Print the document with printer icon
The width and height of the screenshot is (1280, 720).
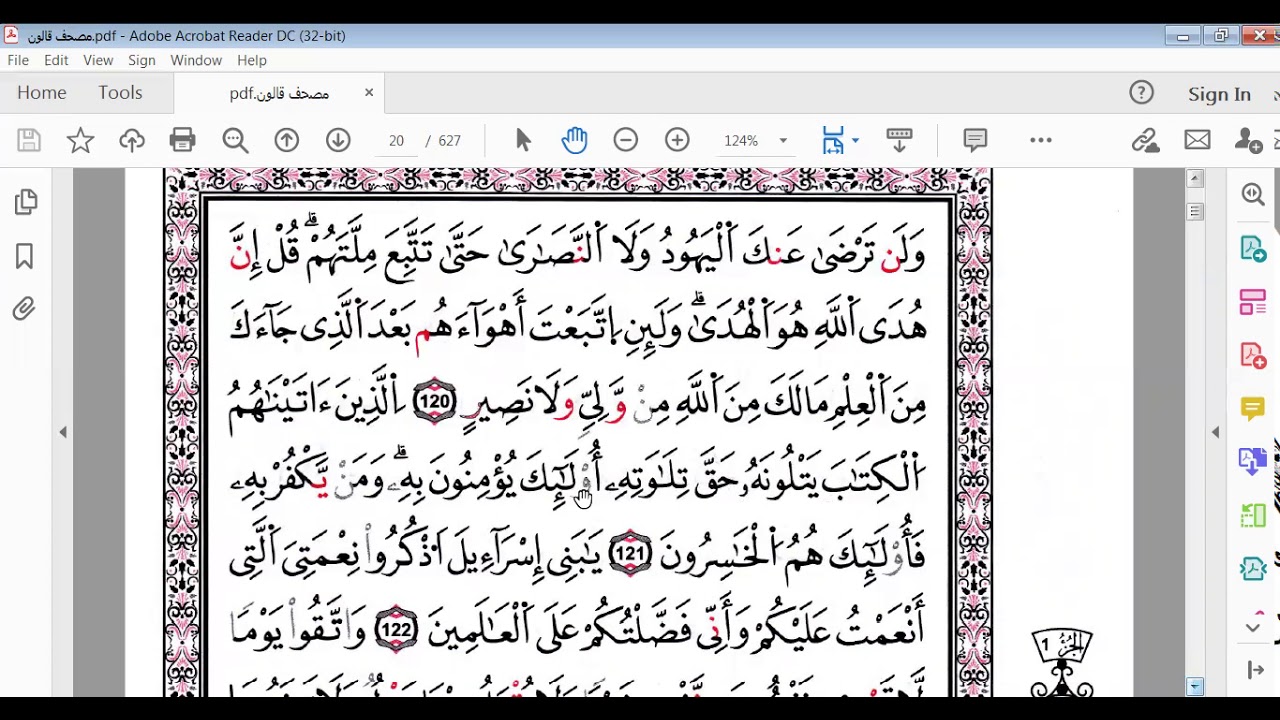[x=182, y=141]
